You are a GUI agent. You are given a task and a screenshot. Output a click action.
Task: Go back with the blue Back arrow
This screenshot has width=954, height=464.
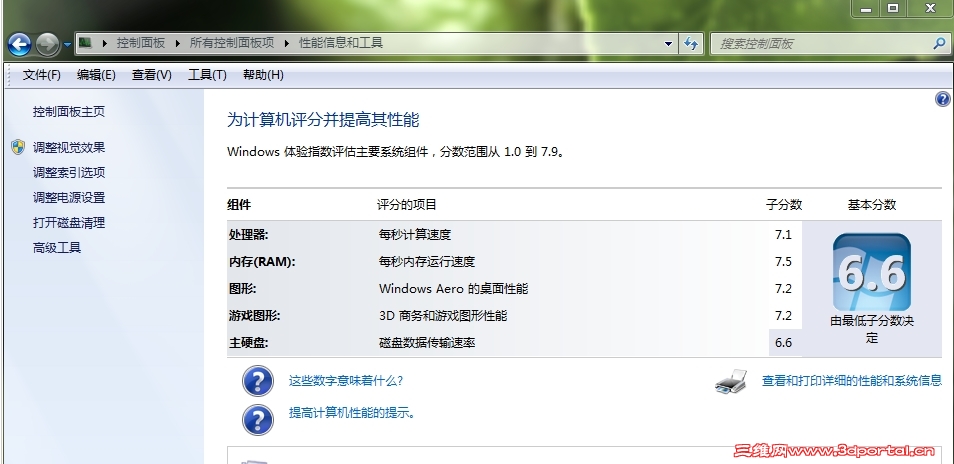pyautogui.click(x=19, y=44)
